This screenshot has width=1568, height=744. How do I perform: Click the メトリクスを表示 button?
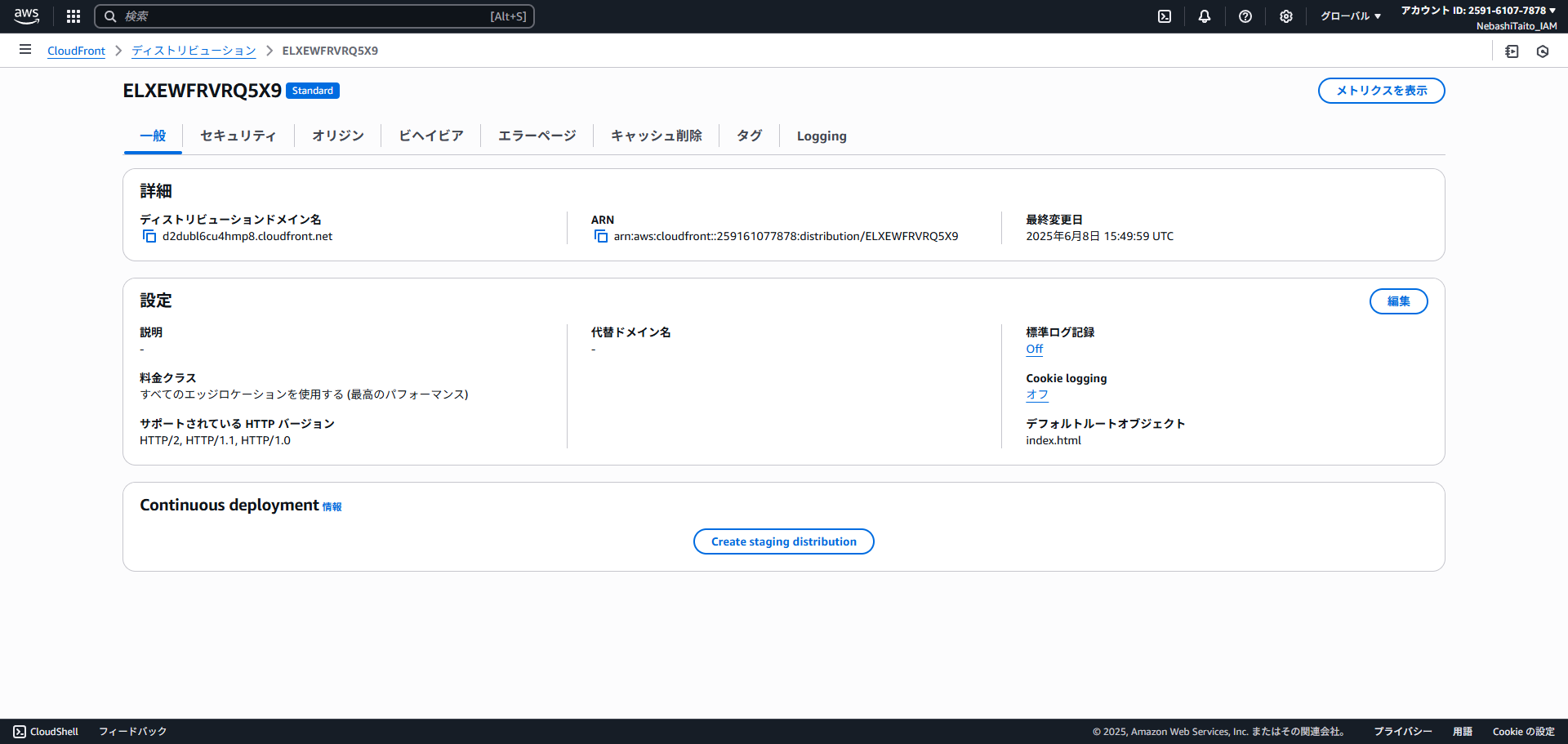[1381, 91]
